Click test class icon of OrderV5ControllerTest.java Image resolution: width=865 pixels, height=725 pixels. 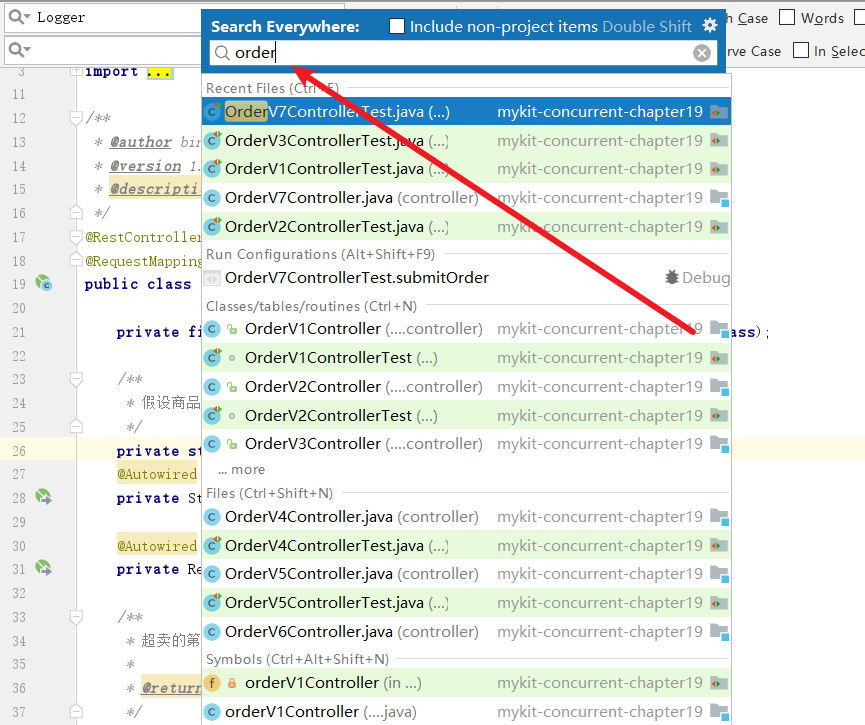[212, 602]
